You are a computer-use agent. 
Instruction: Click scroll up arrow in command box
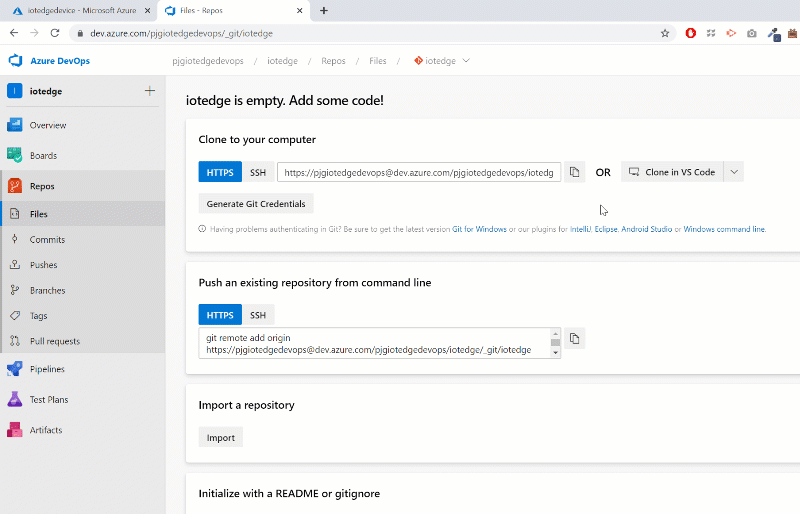click(556, 333)
